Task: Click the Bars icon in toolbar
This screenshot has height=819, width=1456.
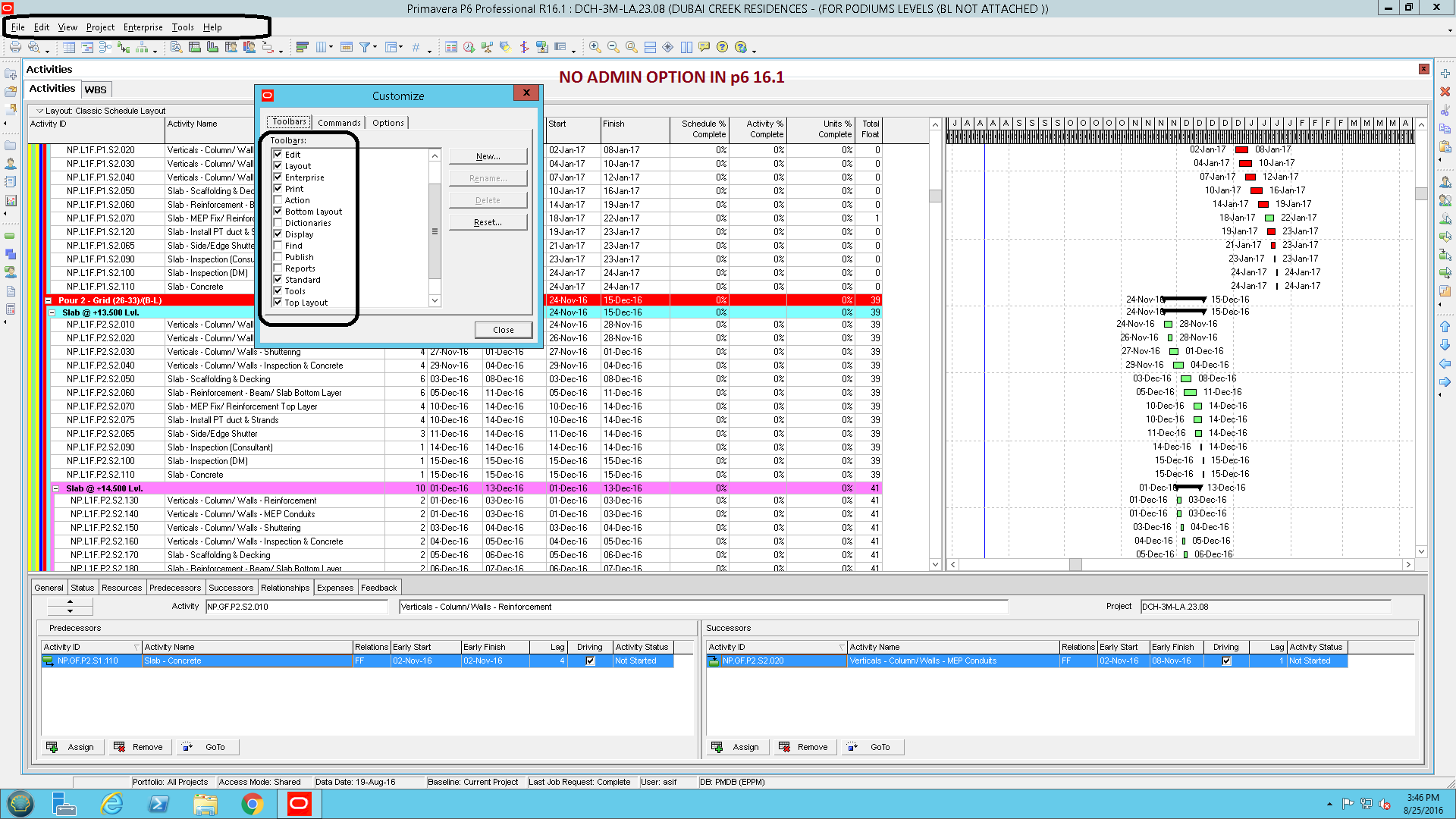Action: 303,47
